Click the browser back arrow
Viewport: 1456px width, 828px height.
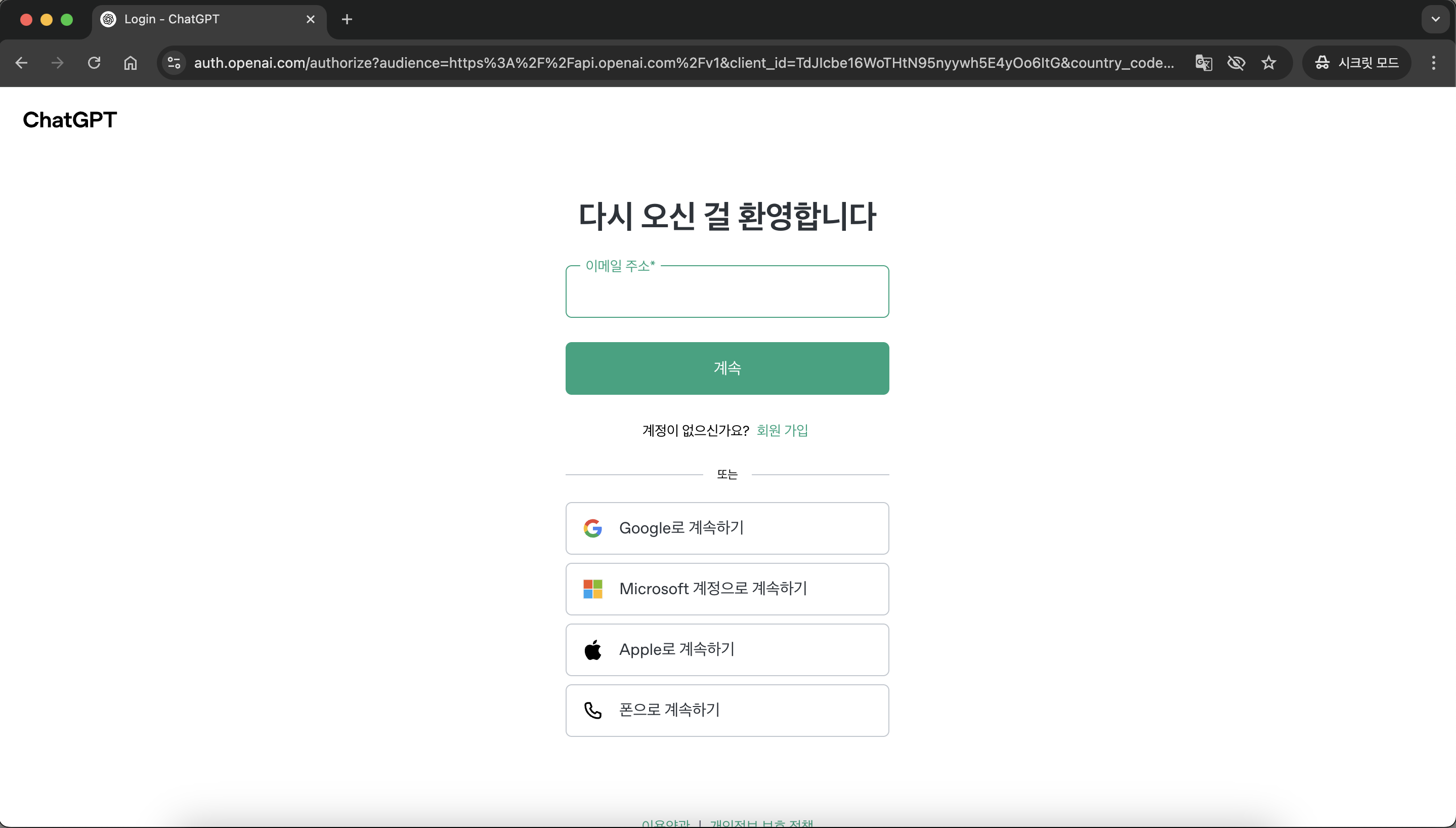[x=22, y=63]
